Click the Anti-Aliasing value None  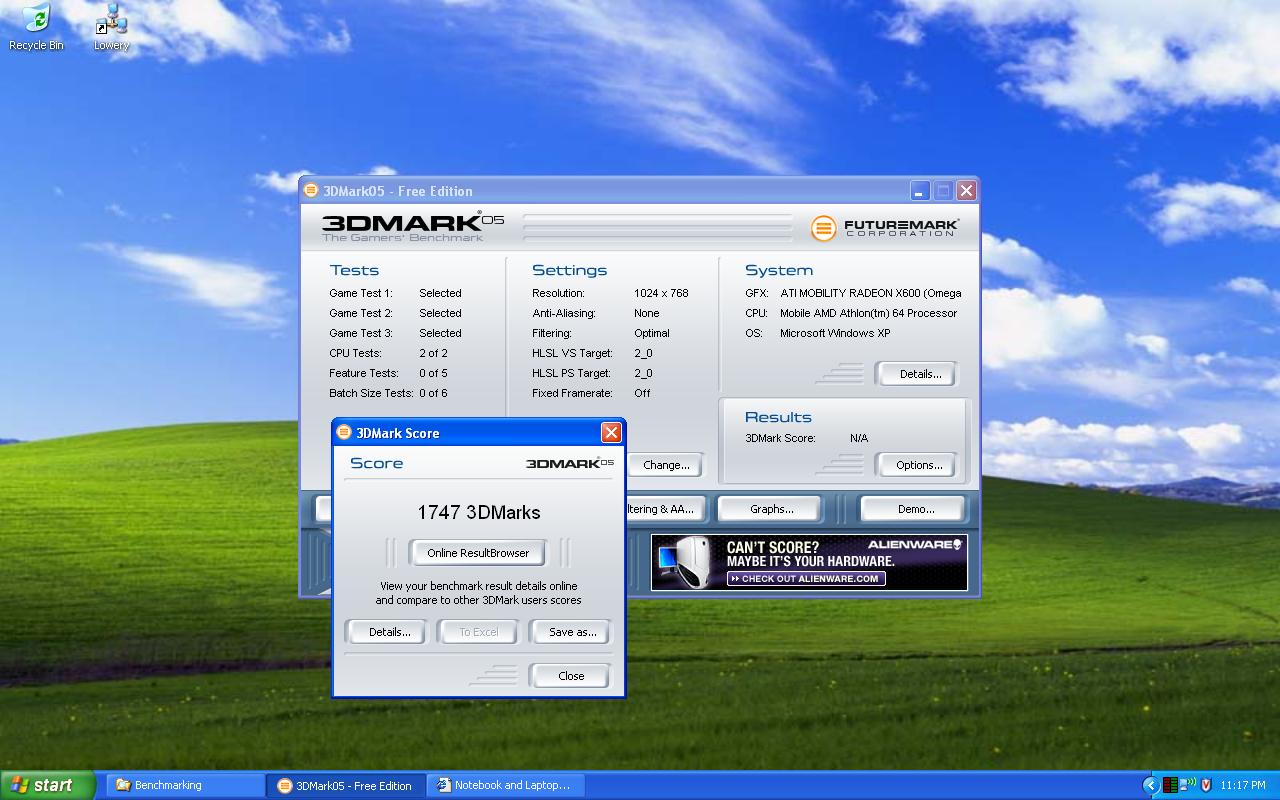[x=647, y=313]
